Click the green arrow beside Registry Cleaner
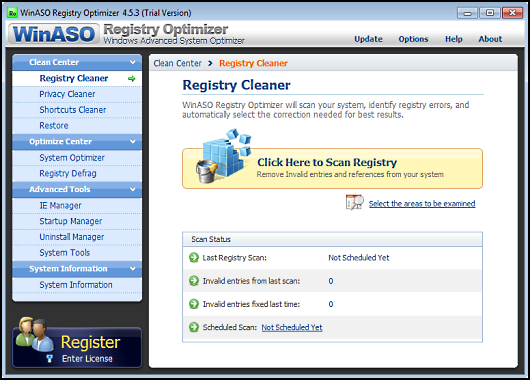The image size is (530, 380). pyautogui.click(x=131, y=79)
